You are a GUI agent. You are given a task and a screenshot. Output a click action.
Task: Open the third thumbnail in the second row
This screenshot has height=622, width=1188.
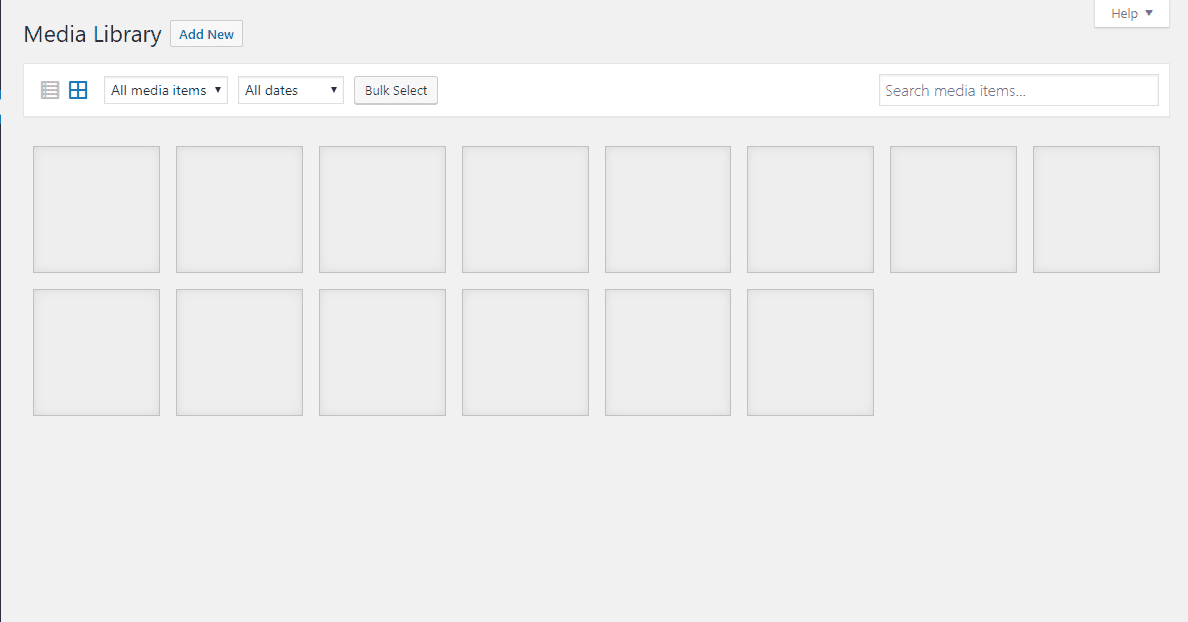point(382,352)
